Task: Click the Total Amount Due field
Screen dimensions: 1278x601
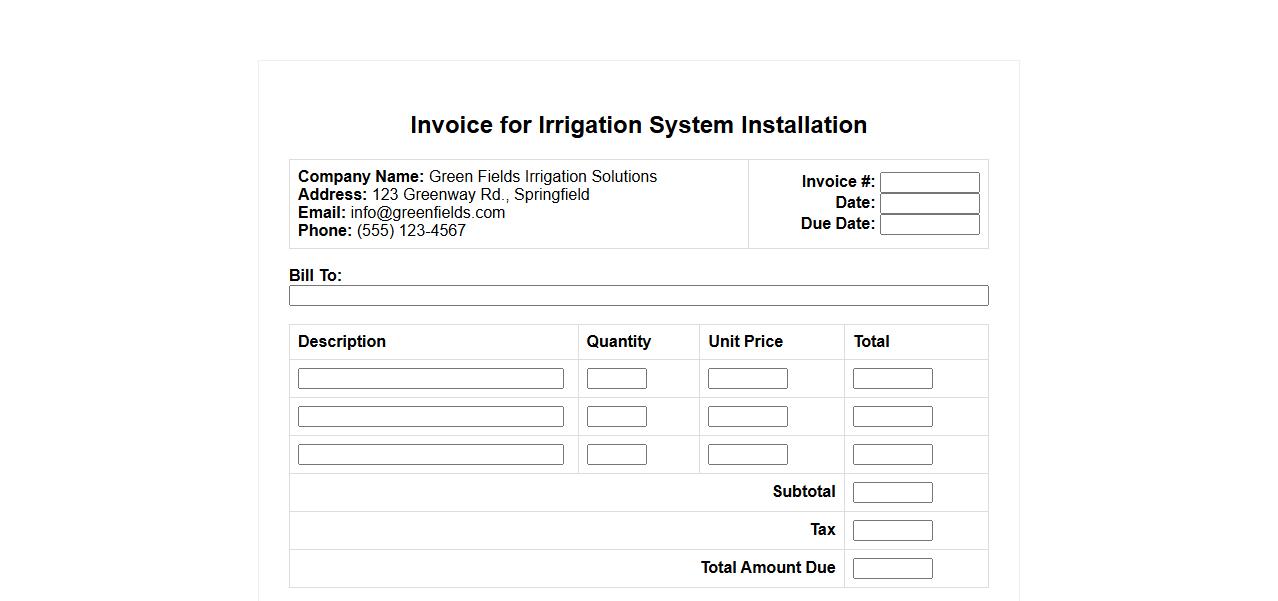Action: pyautogui.click(x=892, y=568)
